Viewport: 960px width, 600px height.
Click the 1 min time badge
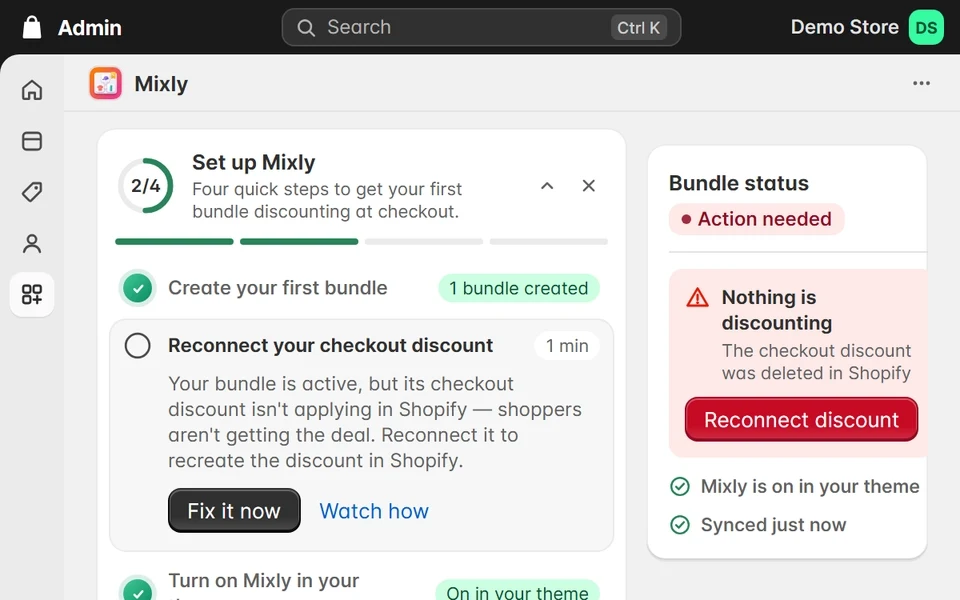567,345
